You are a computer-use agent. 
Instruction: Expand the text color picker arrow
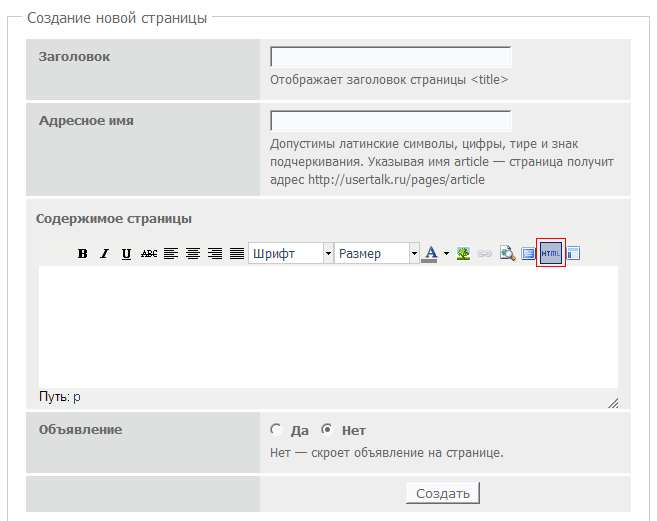446,254
